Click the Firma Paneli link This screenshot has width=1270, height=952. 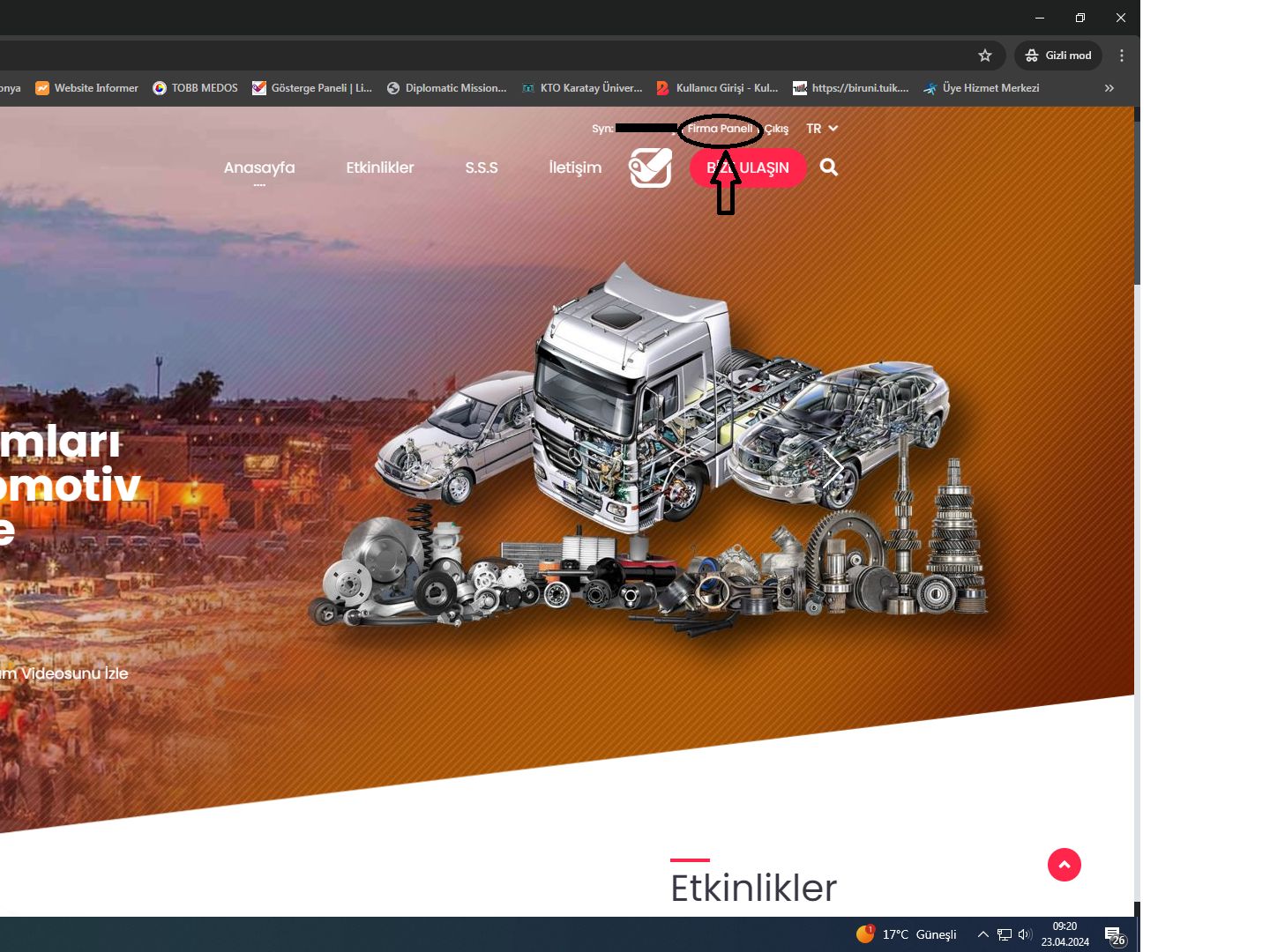720,129
